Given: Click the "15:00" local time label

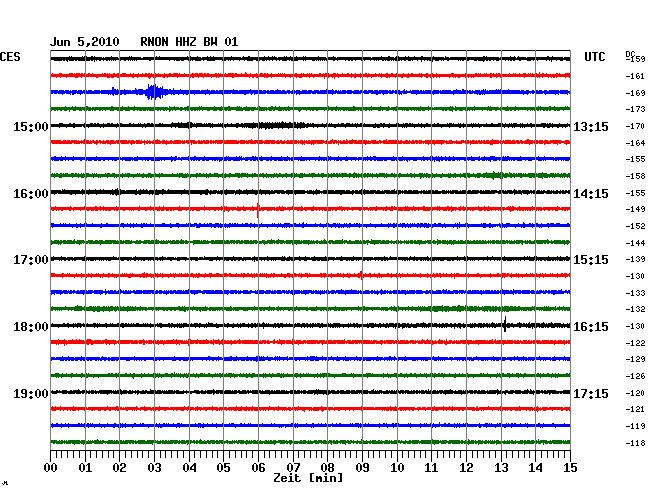Looking at the screenshot, I should point(31,126).
